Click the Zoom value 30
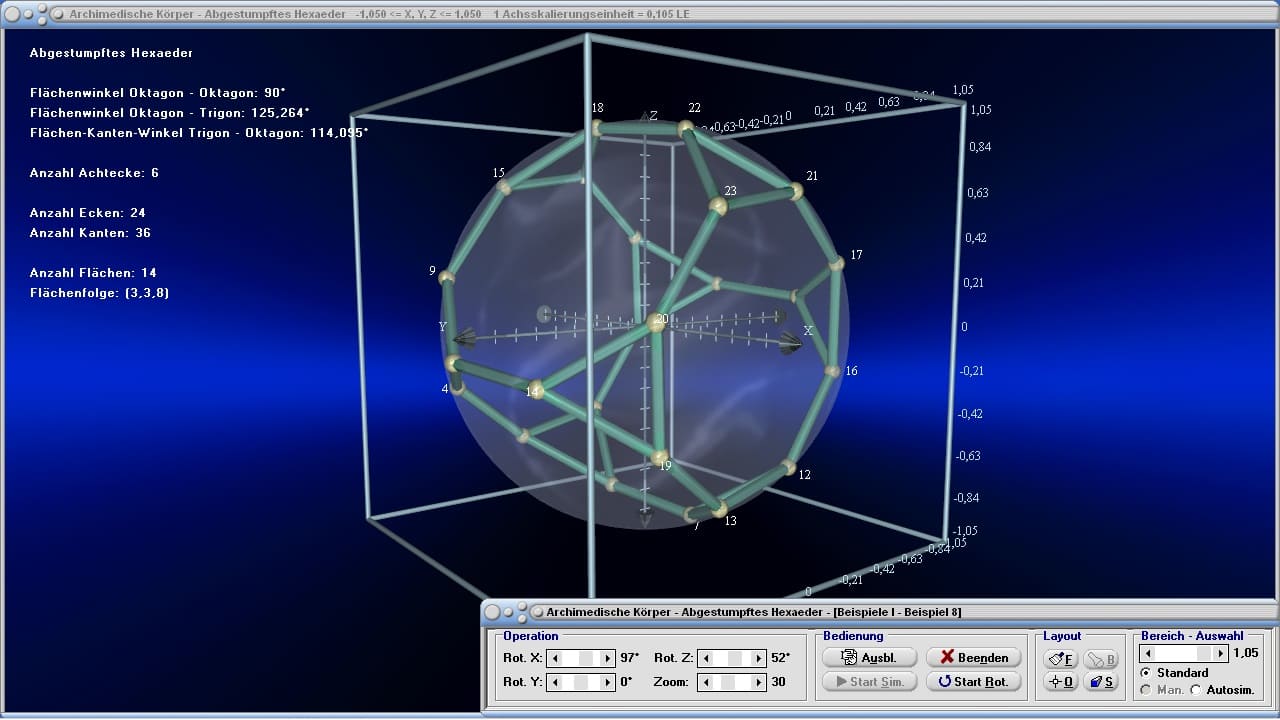The height and width of the screenshot is (720, 1280). coord(778,682)
